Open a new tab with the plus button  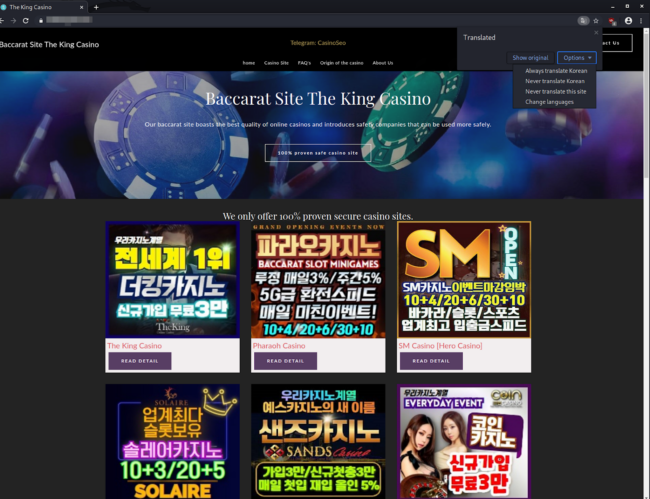[96, 7]
